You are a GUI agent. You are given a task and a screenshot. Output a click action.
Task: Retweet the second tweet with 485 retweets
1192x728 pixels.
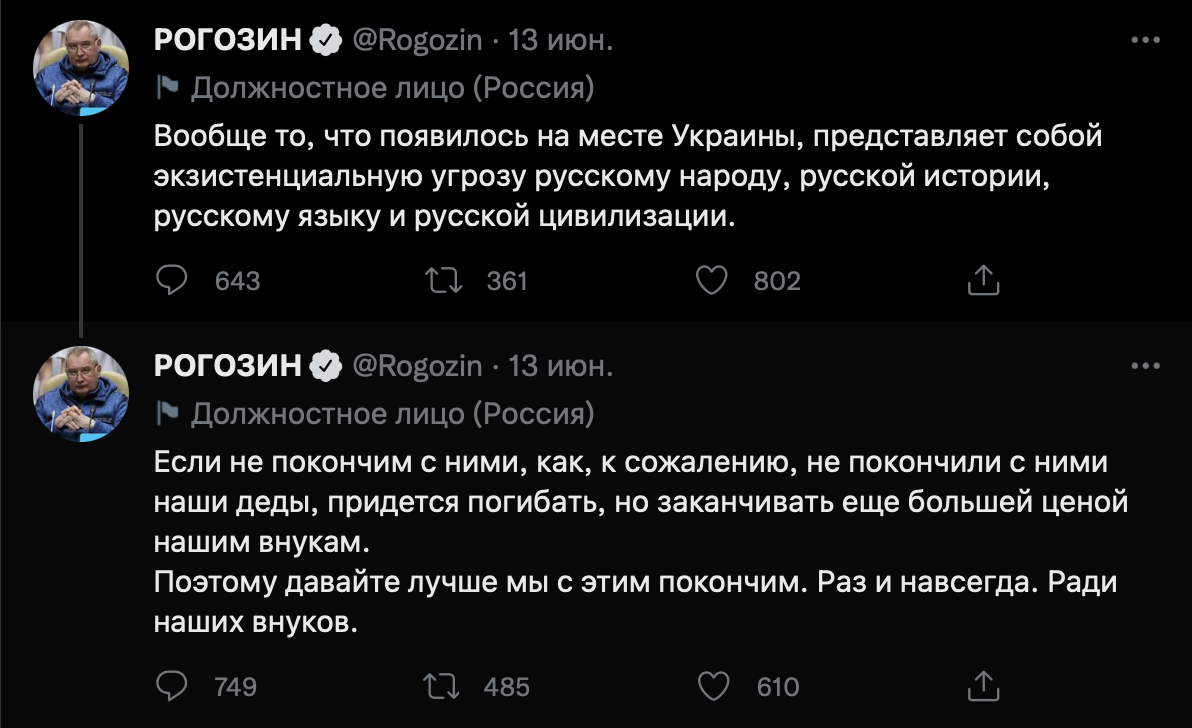[441, 686]
